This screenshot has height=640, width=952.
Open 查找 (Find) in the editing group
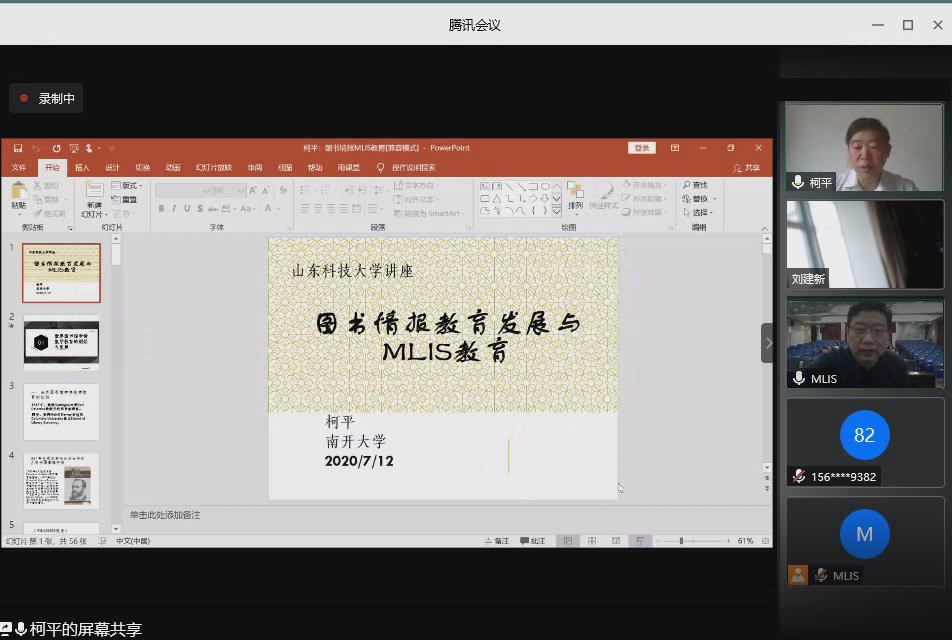(x=698, y=185)
